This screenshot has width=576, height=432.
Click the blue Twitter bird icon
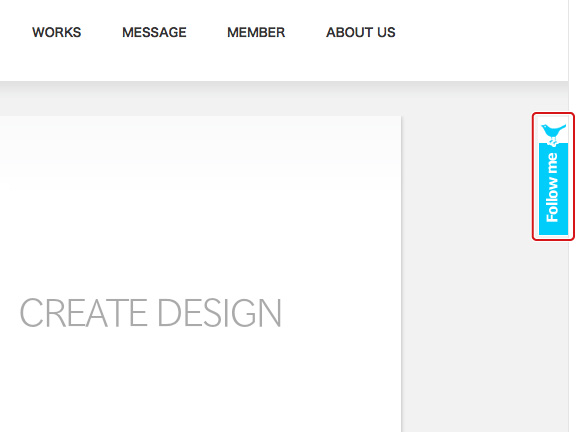[553, 134]
